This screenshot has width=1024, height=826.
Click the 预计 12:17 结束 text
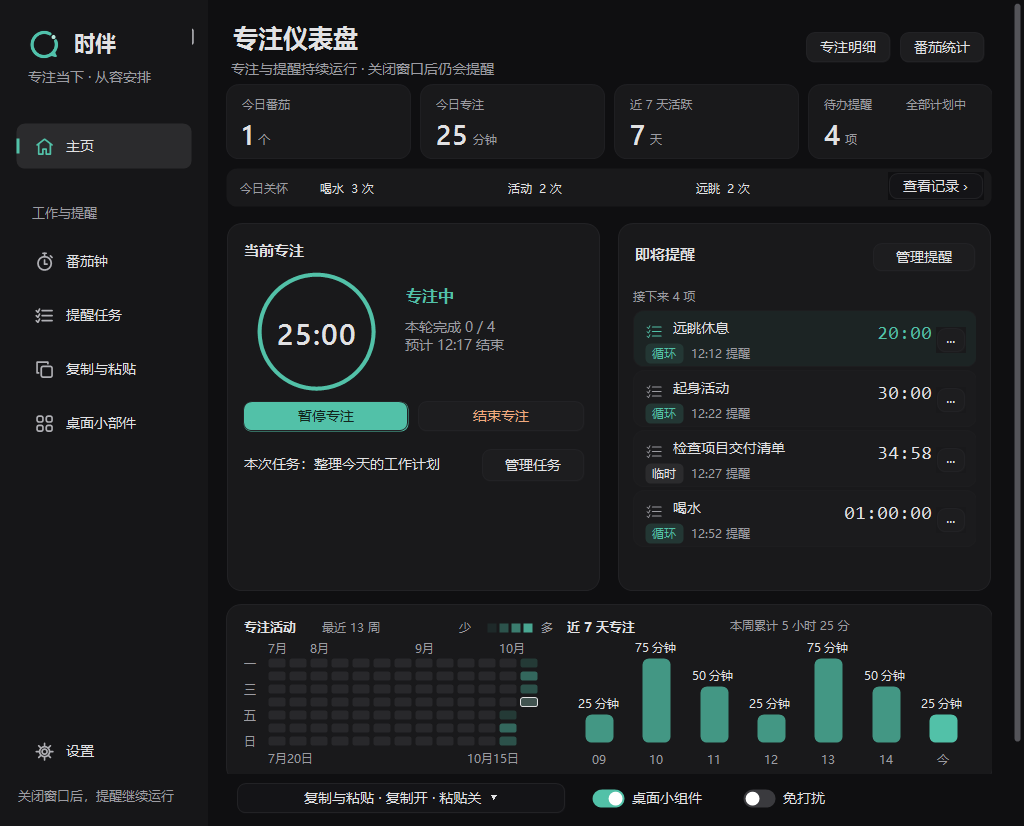click(455, 345)
